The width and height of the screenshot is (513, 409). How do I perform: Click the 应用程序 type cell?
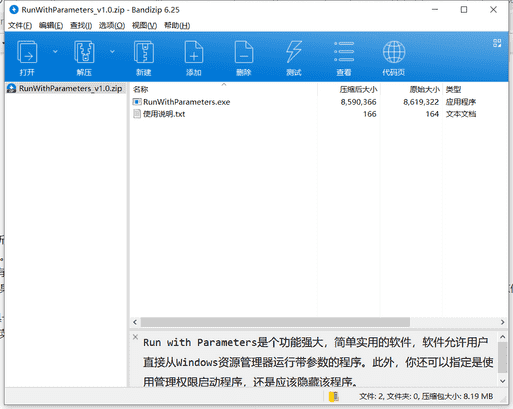pos(461,102)
